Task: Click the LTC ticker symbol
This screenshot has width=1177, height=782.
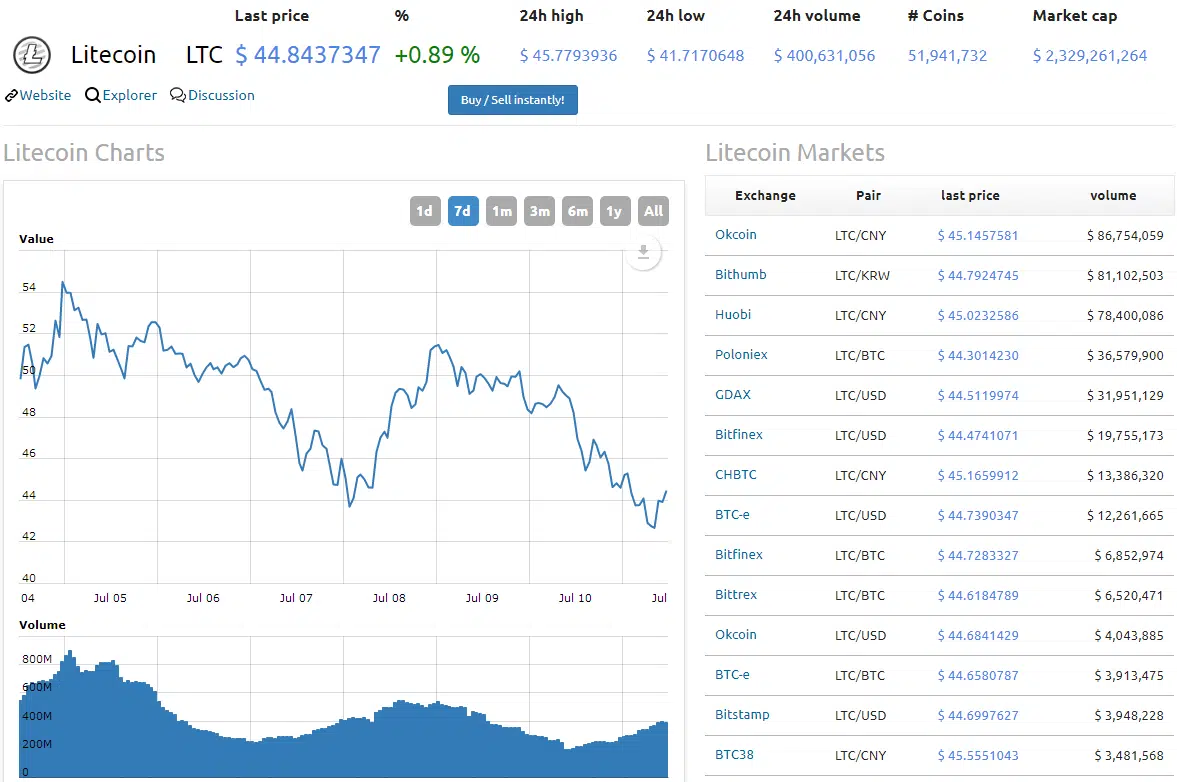Action: tap(204, 55)
